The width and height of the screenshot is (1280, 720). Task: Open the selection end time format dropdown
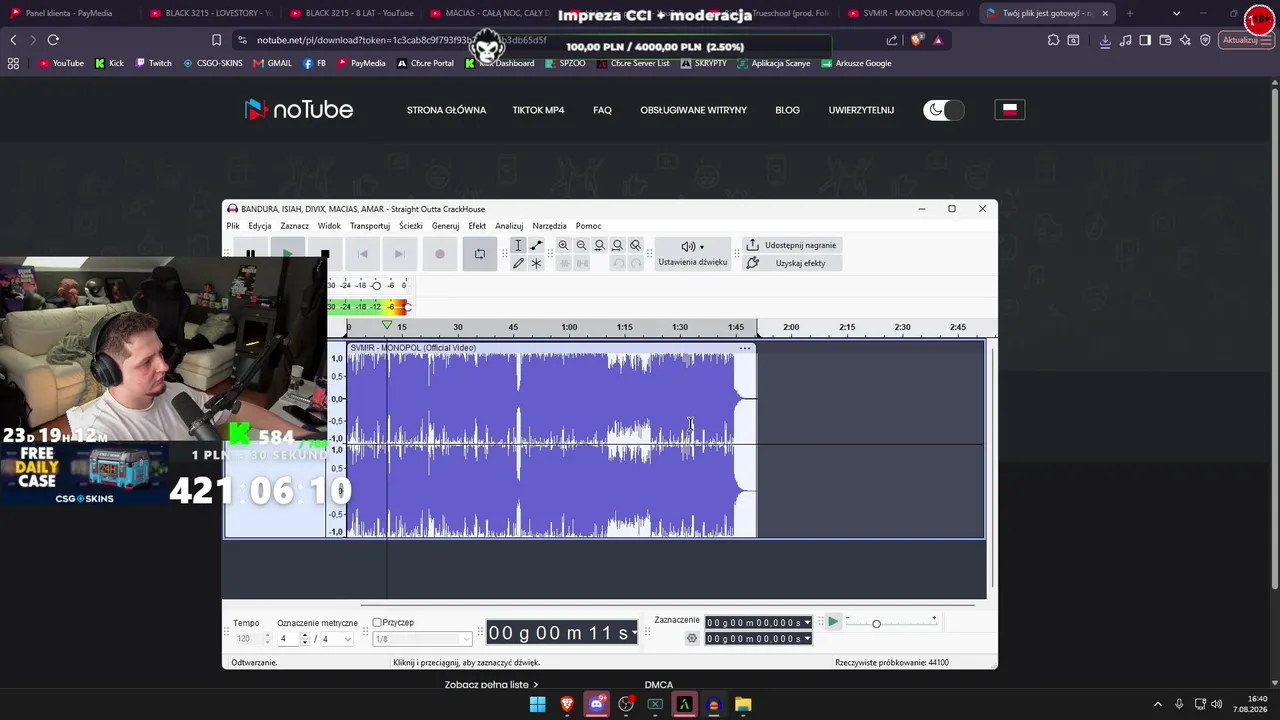click(x=807, y=639)
